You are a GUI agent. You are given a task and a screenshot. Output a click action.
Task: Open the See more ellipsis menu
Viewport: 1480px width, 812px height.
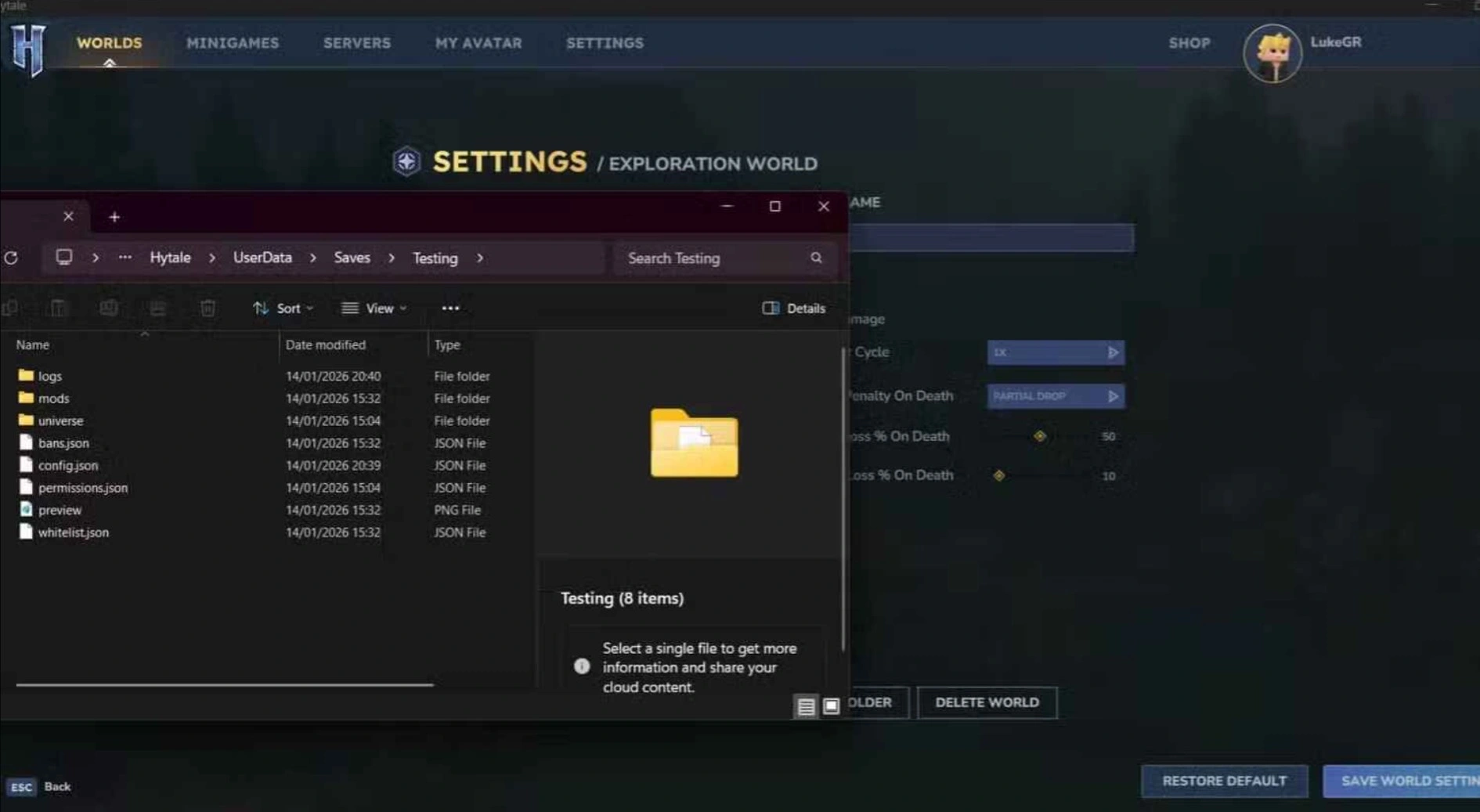450,309
